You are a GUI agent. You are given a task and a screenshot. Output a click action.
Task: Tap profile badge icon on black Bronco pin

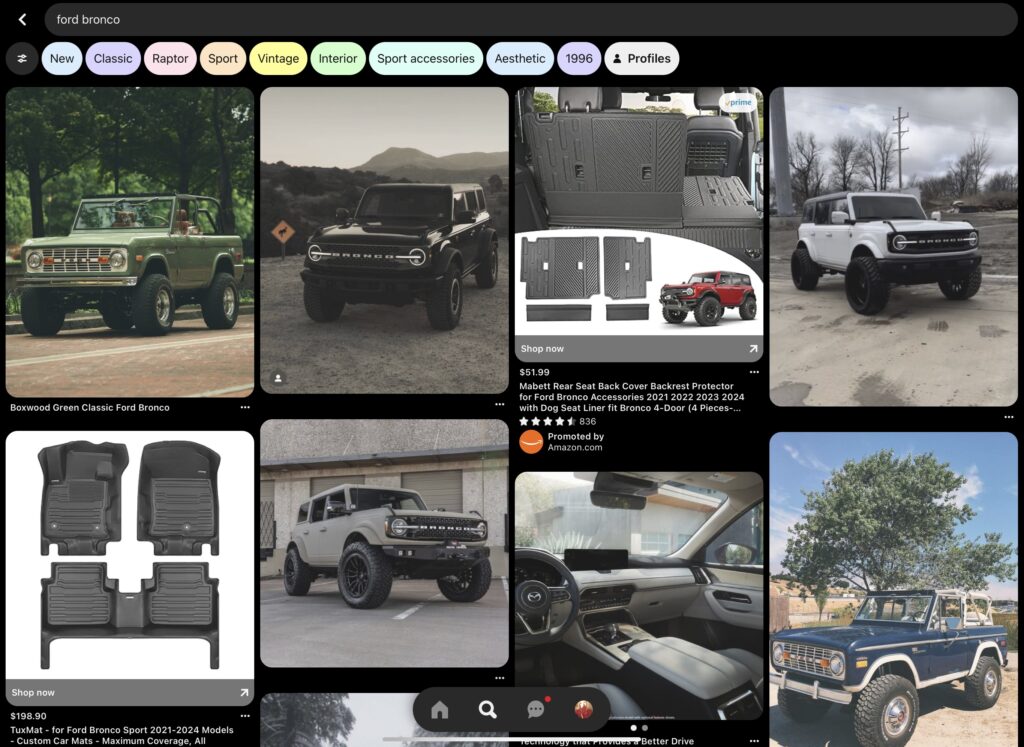pos(278,378)
